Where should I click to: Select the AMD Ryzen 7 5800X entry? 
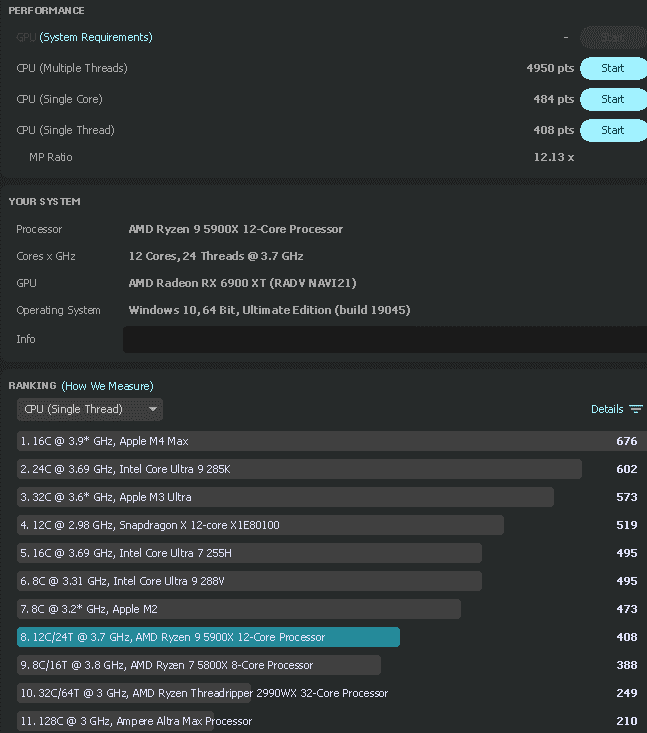point(198,665)
